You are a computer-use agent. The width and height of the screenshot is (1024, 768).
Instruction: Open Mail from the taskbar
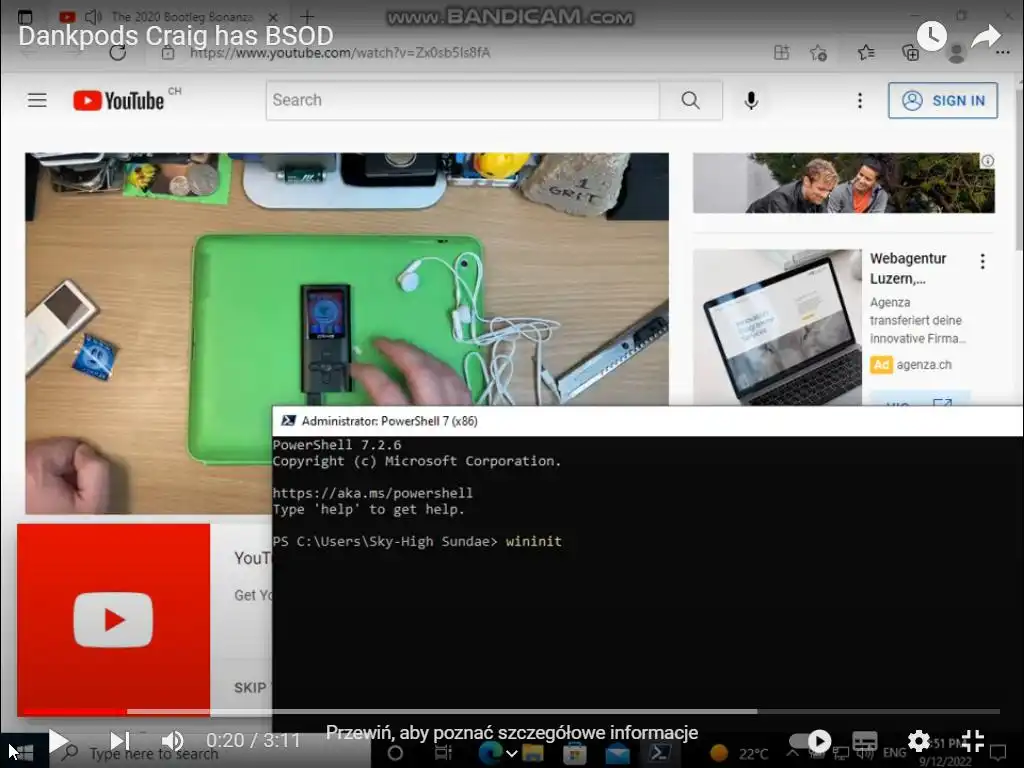(x=616, y=753)
